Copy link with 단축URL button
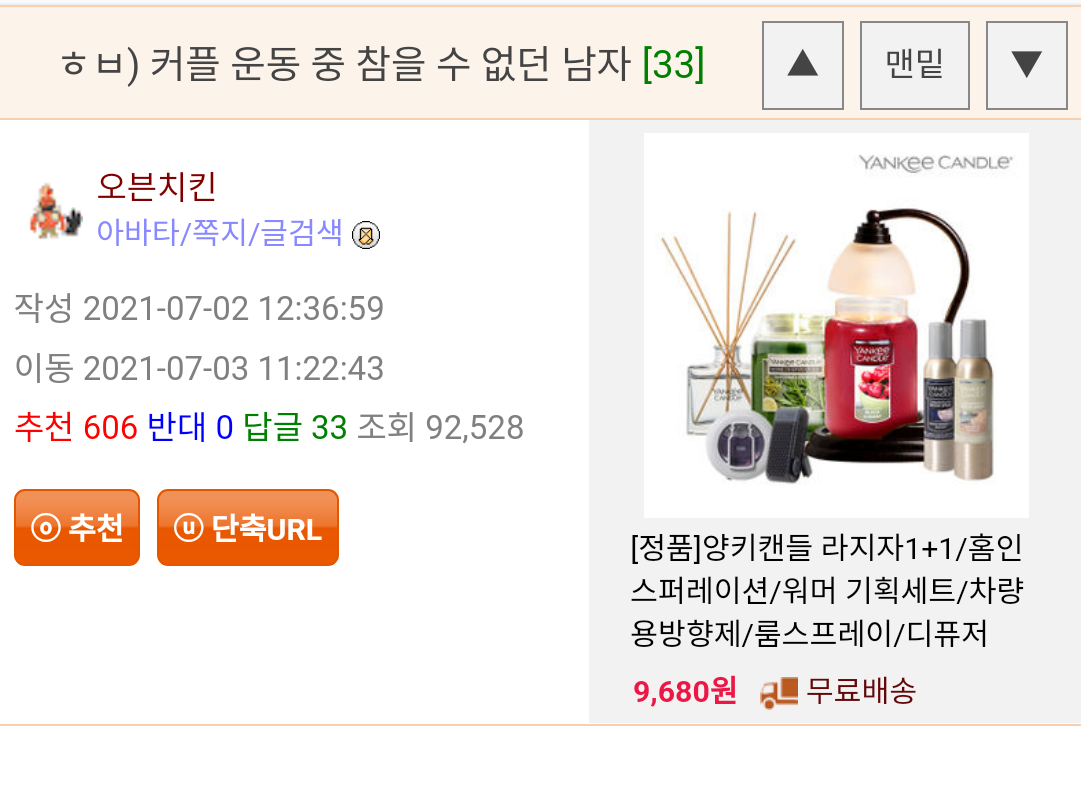Viewport: 1081px width, 788px height. coord(248,527)
